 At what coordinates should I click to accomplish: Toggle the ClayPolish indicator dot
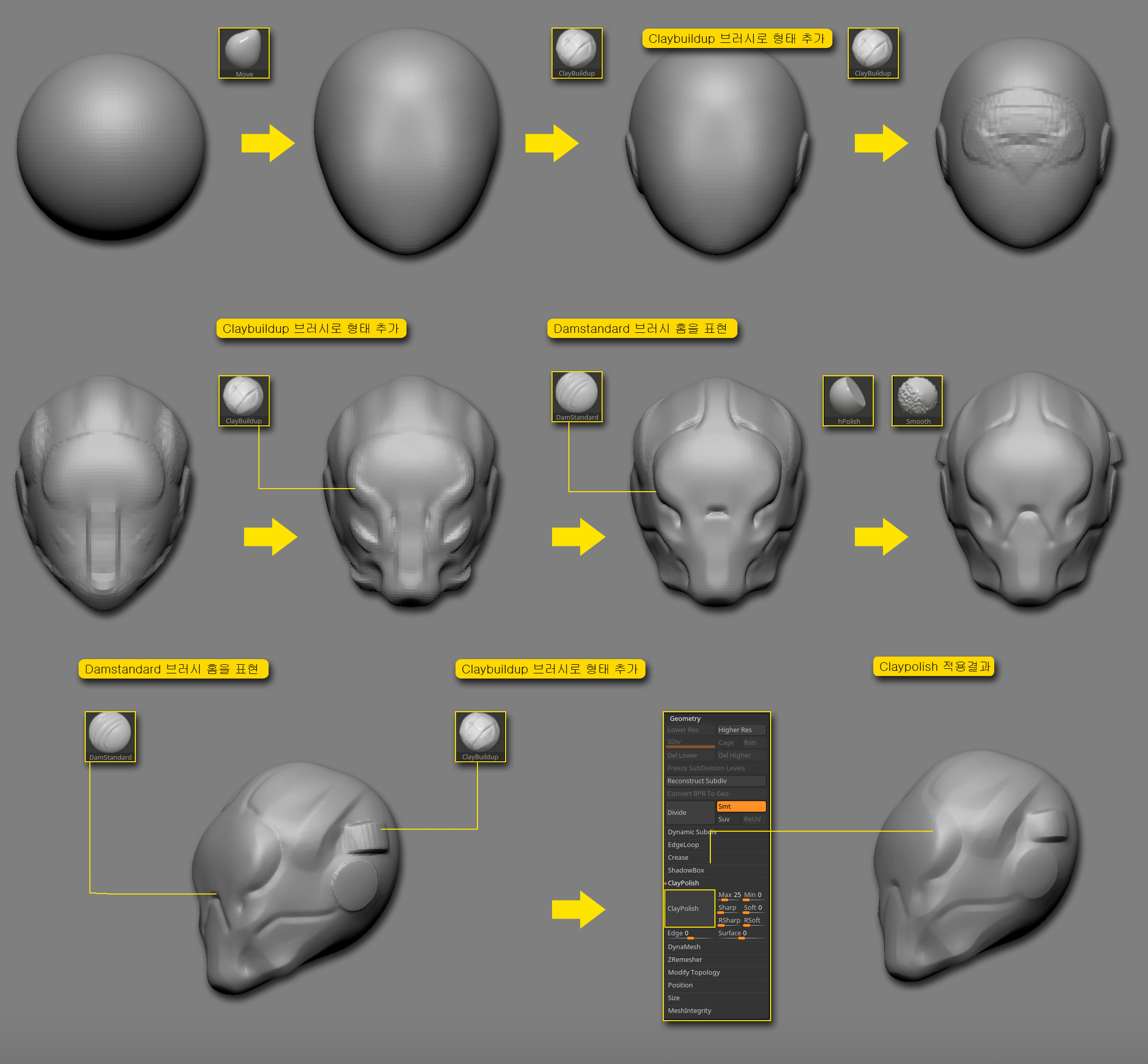click(x=666, y=883)
